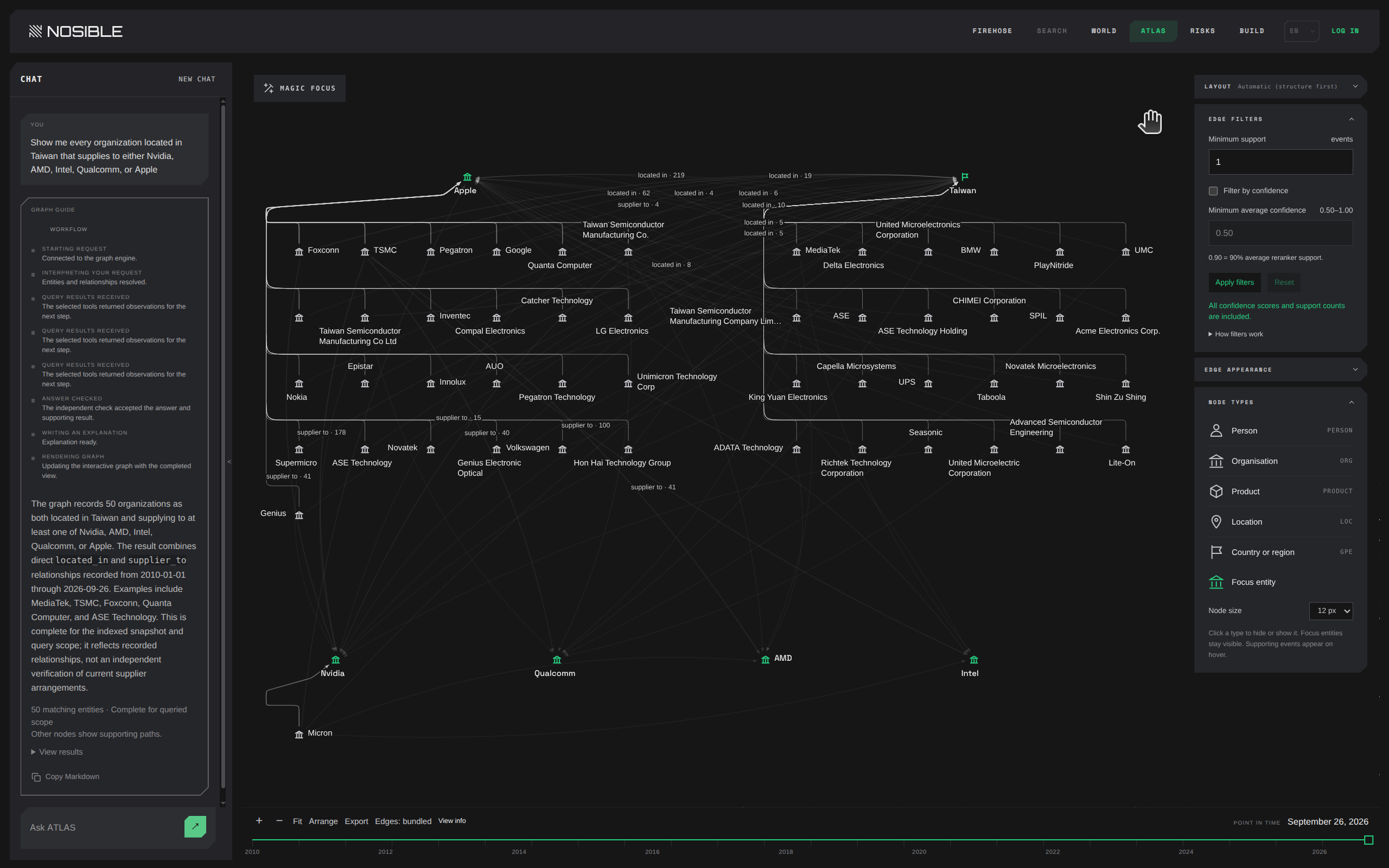
Task: Toggle Location node type visibility
Action: point(1280,522)
